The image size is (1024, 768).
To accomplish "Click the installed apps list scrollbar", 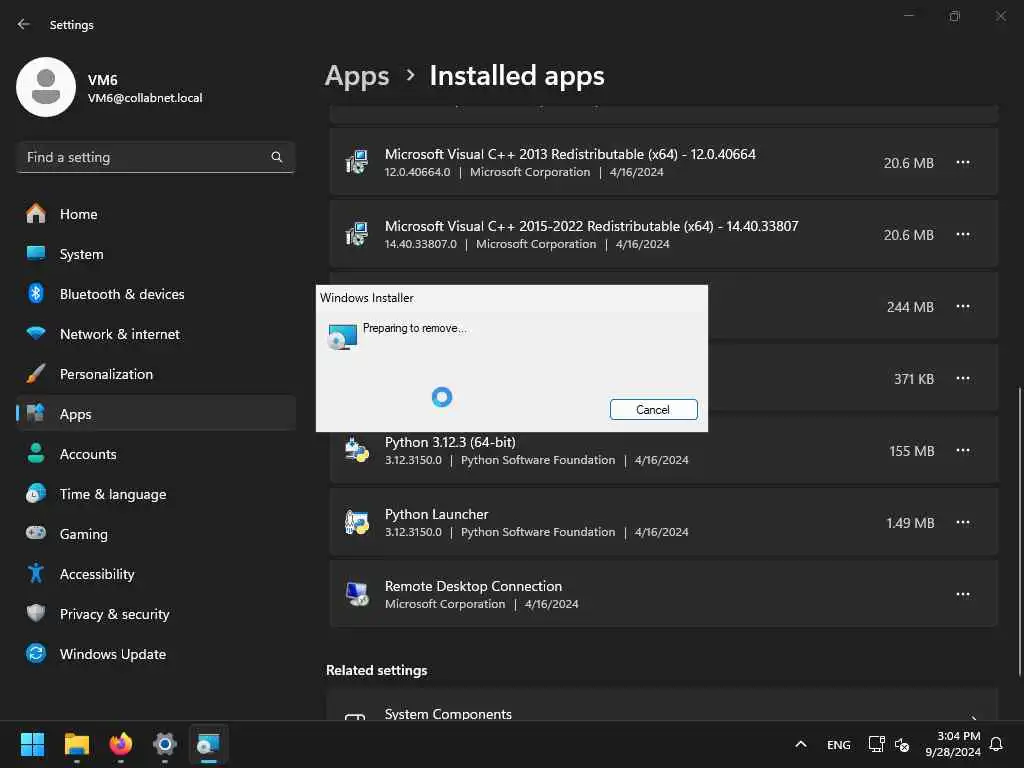I will tap(1019, 532).
